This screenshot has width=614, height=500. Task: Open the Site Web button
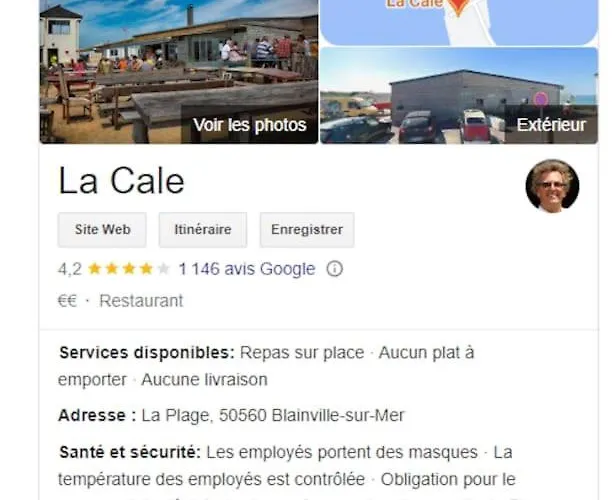(102, 230)
